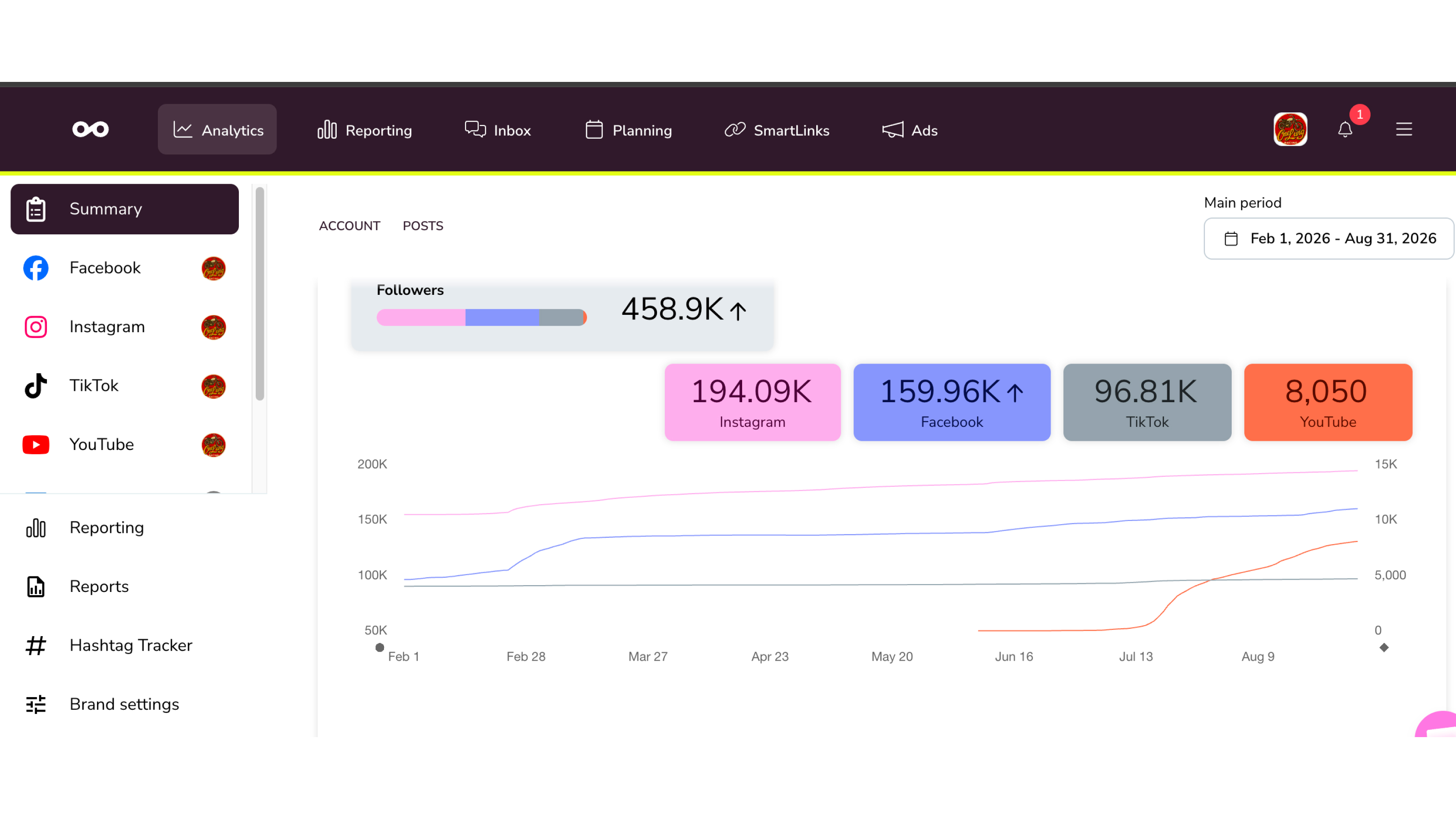Click the YouTube logo icon in sidebar
Viewport: 1456px width, 819px height.
click(x=35, y=445)
